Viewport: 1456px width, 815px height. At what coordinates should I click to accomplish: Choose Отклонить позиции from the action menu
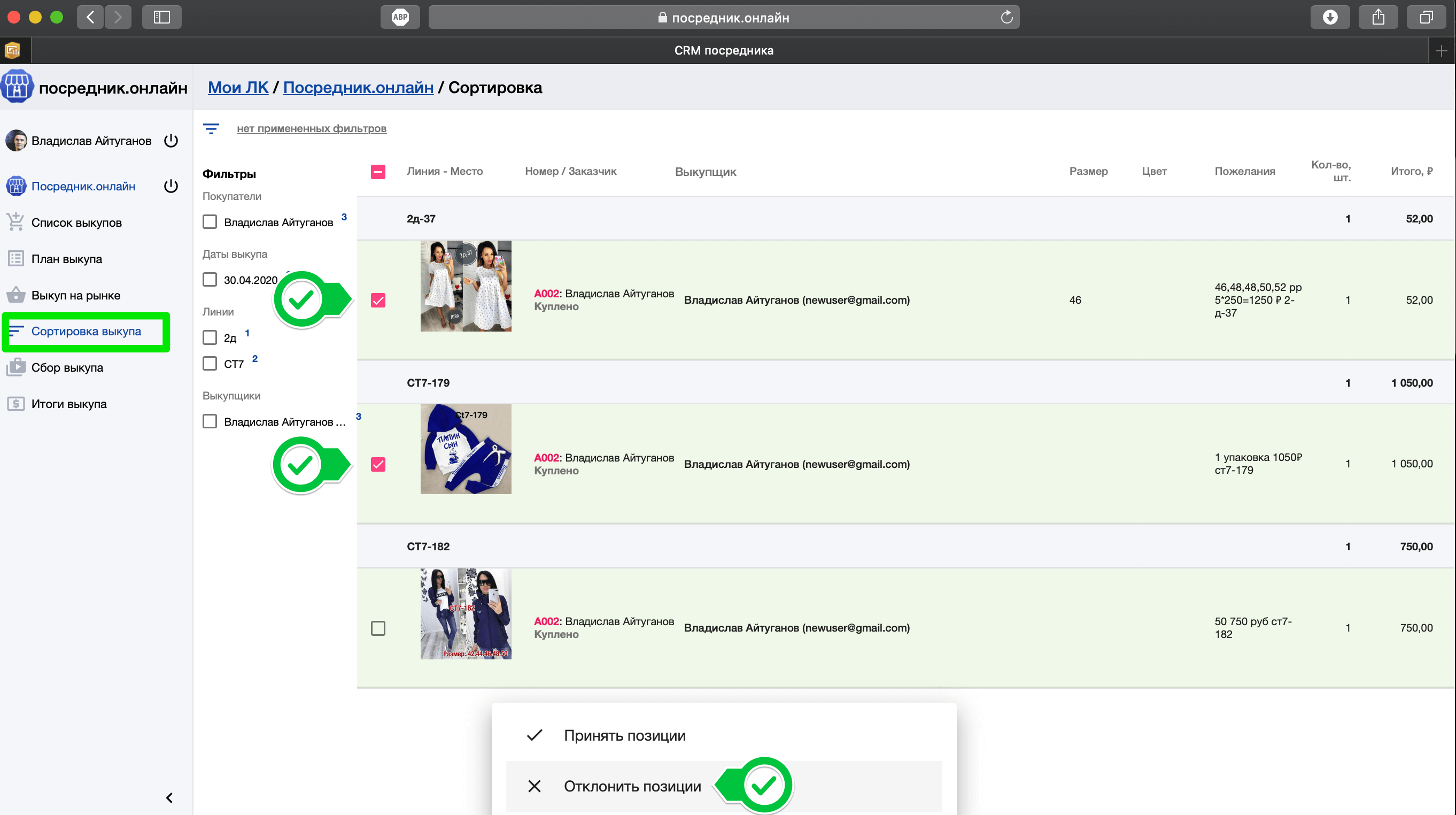point(632,786)
